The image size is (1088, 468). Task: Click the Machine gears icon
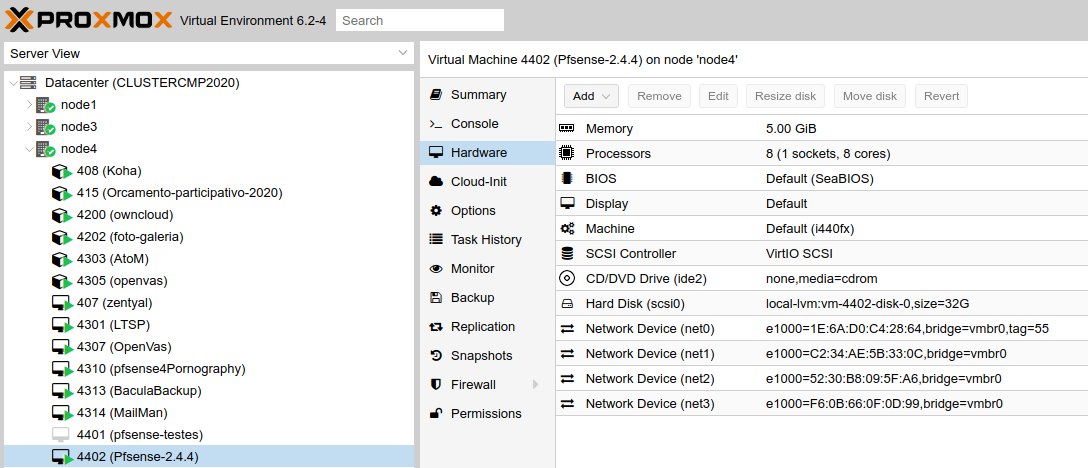(567, 228)
